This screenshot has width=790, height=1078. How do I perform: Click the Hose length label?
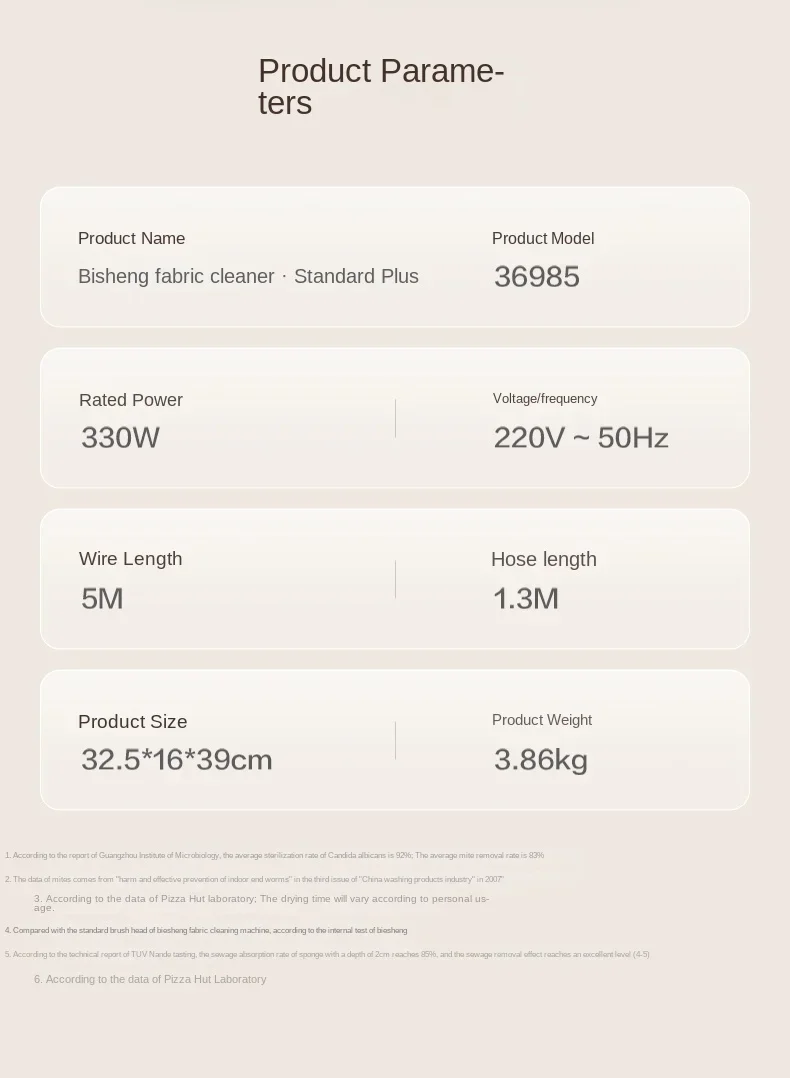click(x=543, y=559)
